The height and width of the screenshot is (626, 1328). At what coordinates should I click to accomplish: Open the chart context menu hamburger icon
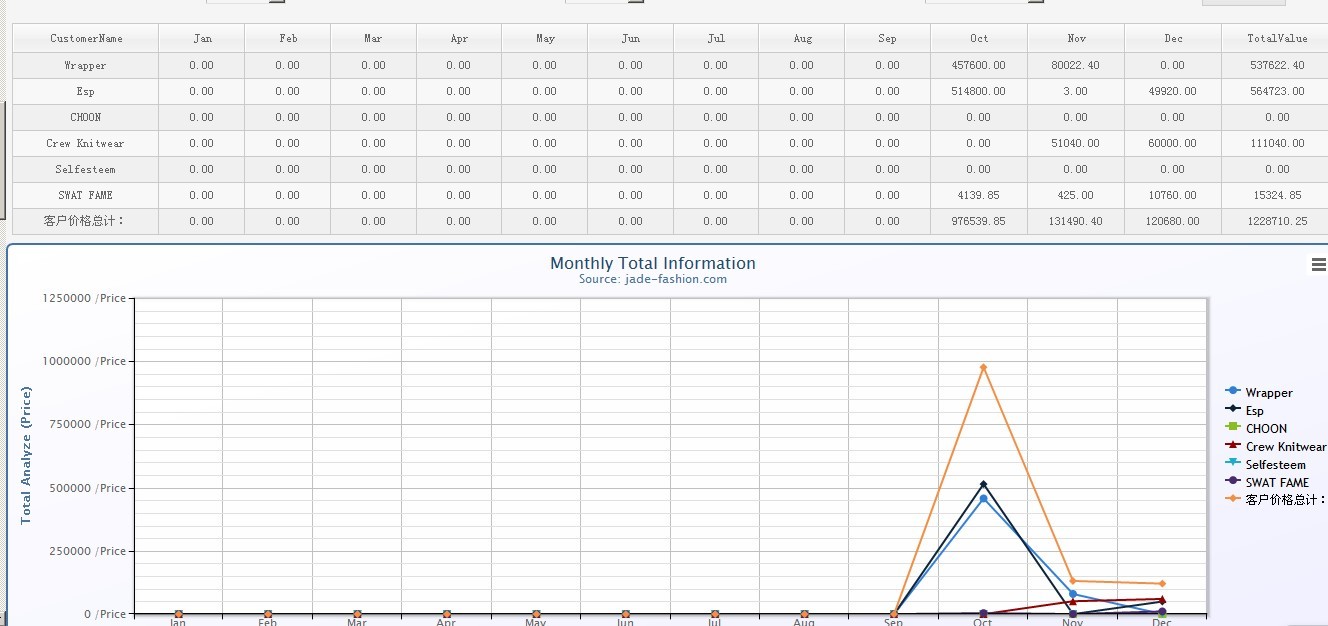1318,264
